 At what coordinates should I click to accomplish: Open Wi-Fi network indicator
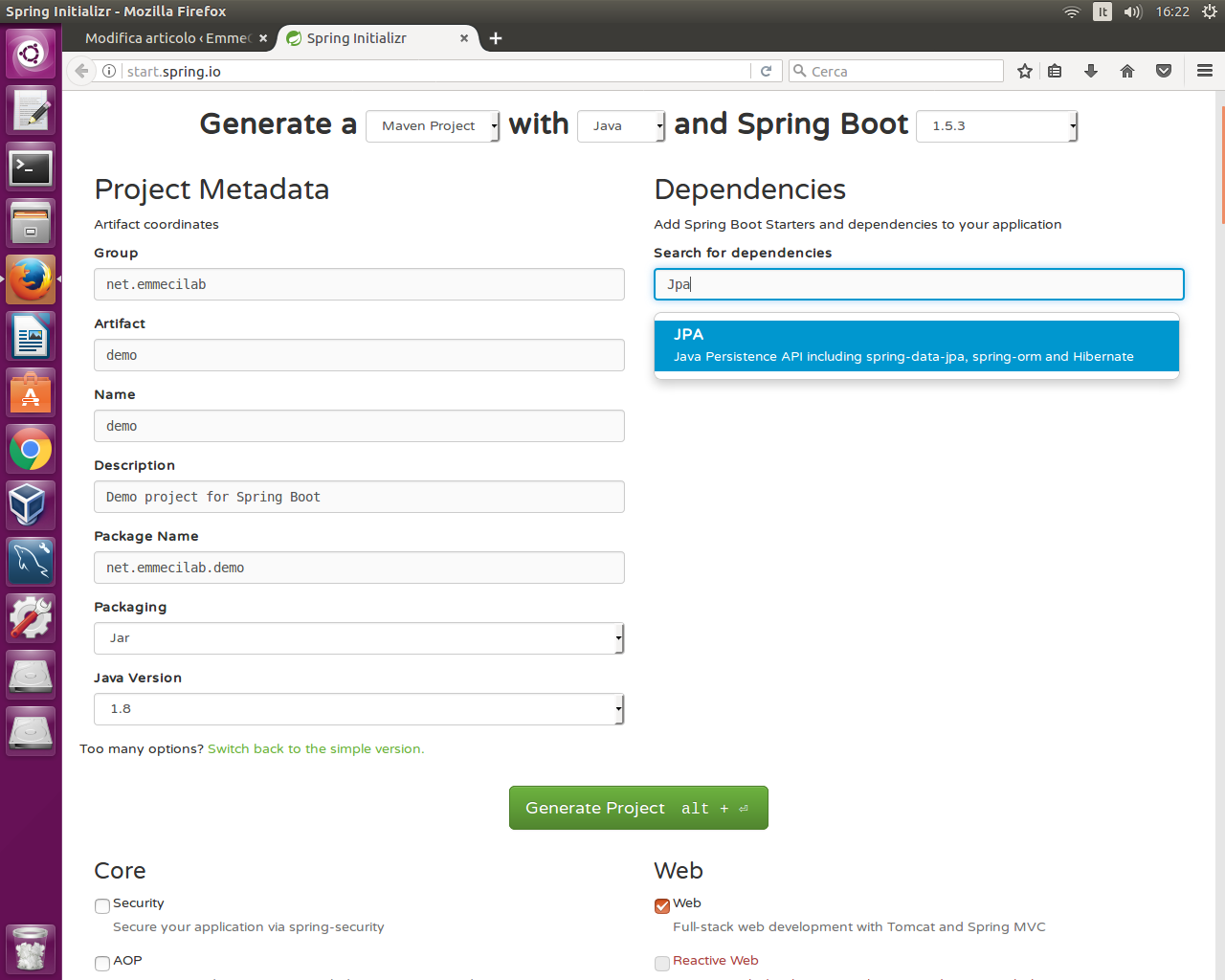click(1072, 11)
